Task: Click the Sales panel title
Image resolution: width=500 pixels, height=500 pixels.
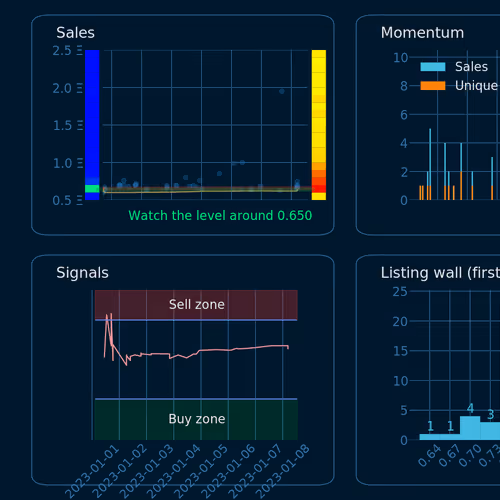Action: [75, 33]
